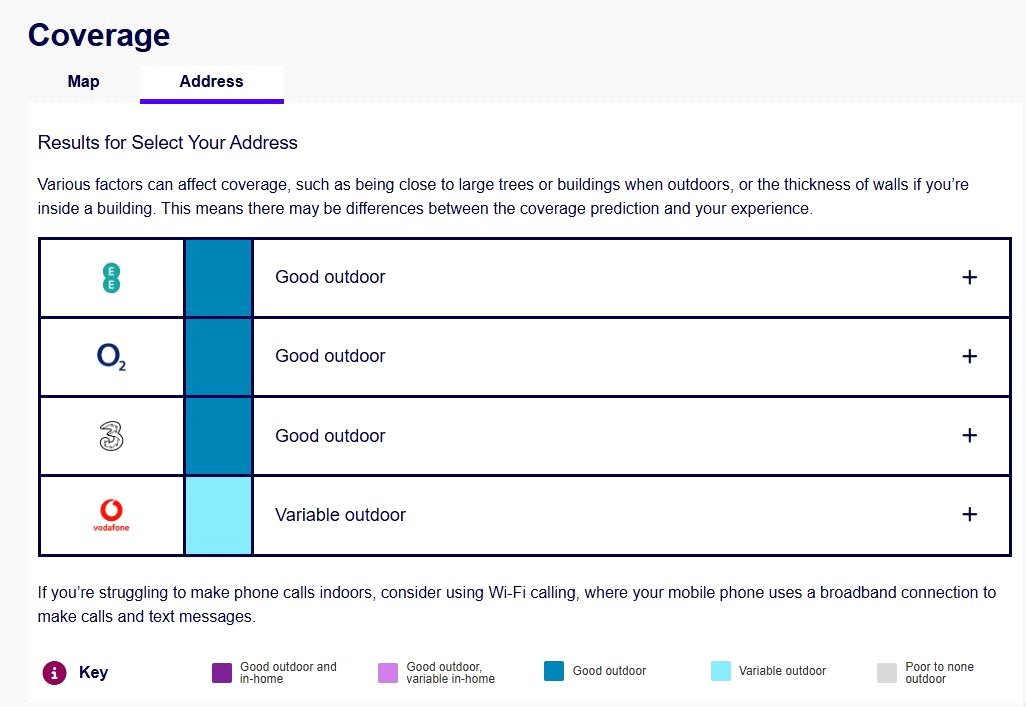
Task: Click the Vodafone light blue coverage block
Action: pos(218,515)
